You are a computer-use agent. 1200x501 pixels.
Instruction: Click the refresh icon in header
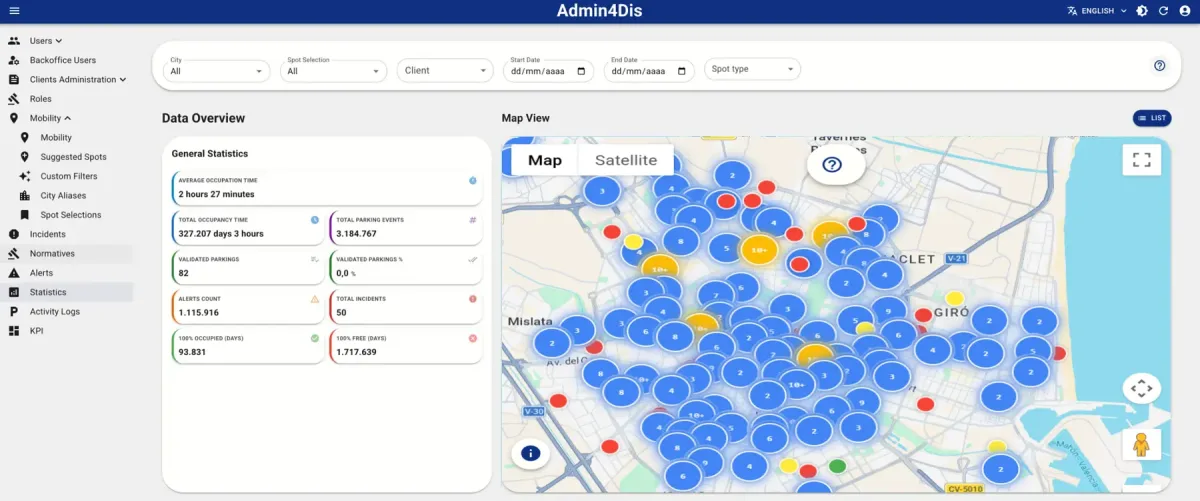pos(1163,11)
